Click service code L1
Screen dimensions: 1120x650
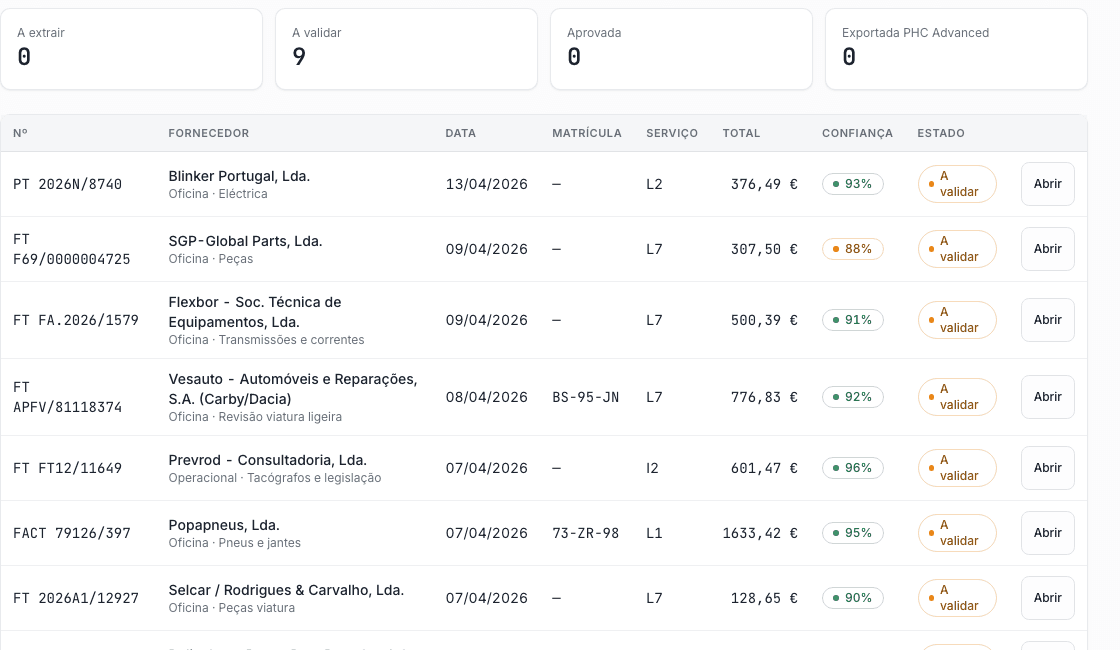654,533
